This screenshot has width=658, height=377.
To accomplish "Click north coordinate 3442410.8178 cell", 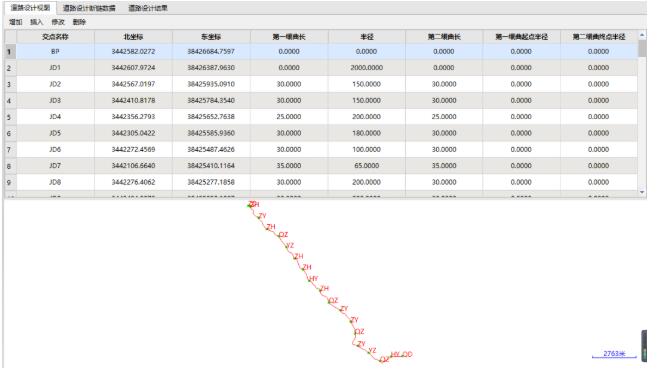I will click(x=133, y=100).
